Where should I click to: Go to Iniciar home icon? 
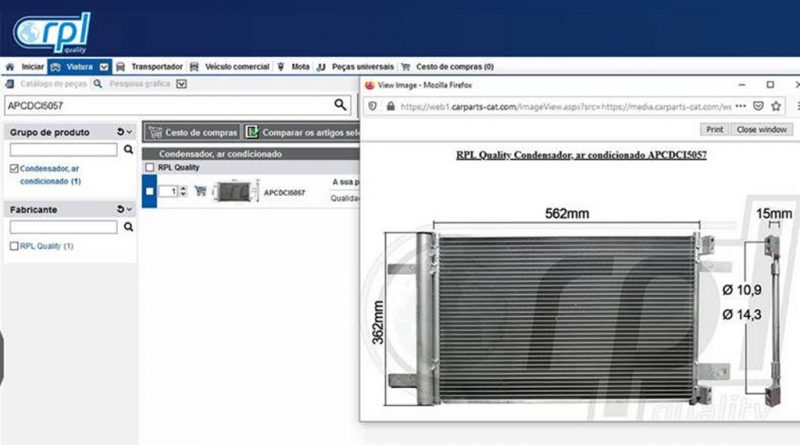click(x=10, y=67)
